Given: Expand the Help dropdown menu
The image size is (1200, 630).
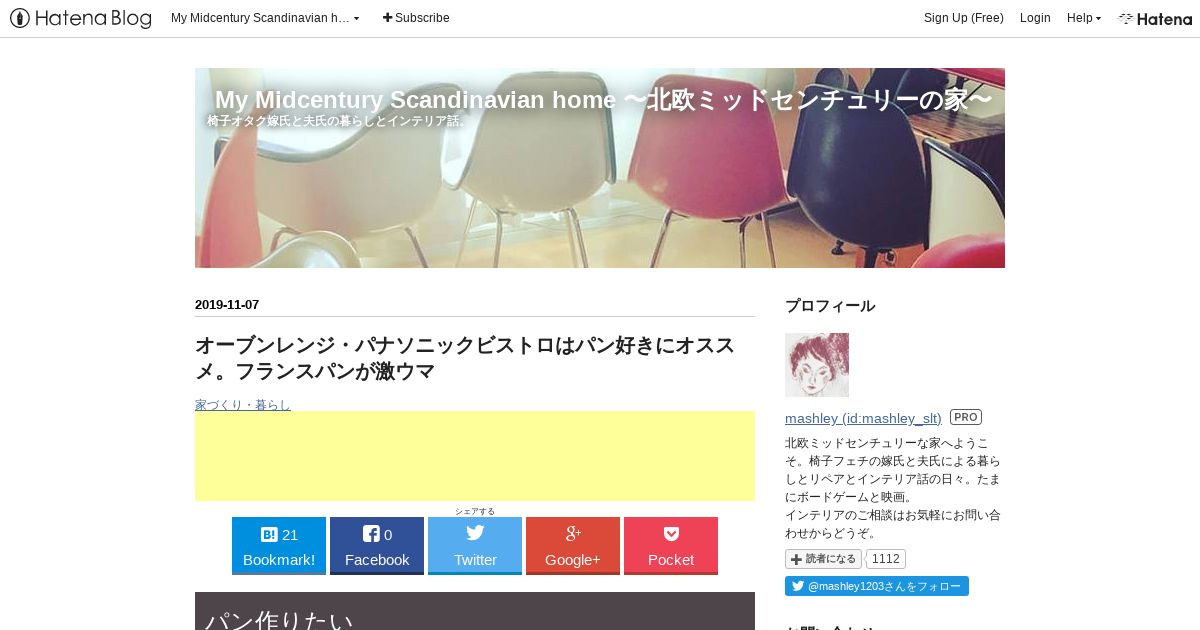Looking at the screenshot, I should (x=1084, y=18).
